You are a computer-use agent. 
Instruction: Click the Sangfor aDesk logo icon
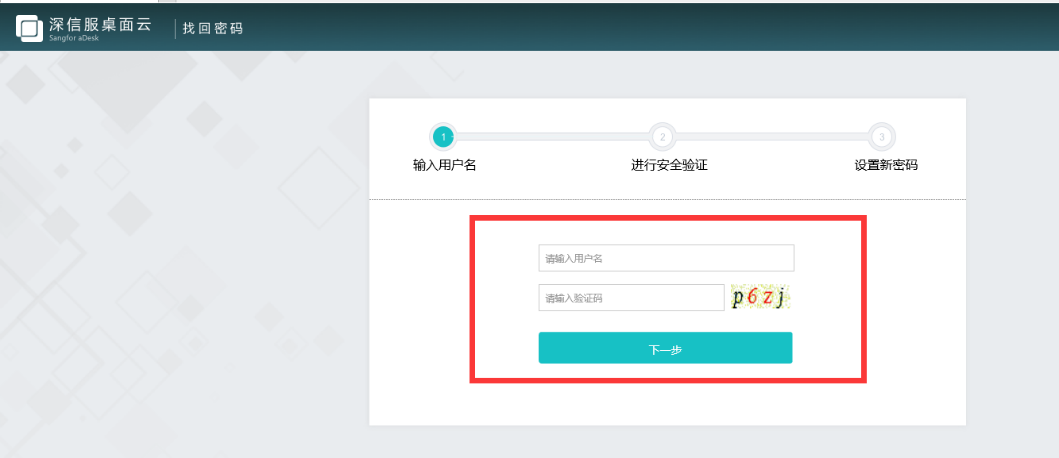(x=29, y=28)
